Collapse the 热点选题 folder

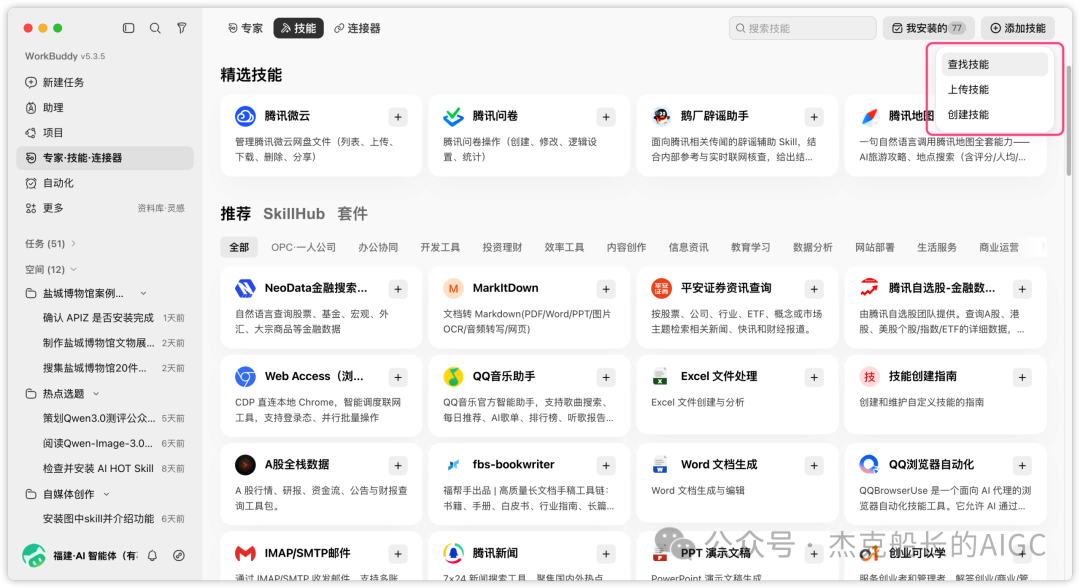click(x=96, y=394)
